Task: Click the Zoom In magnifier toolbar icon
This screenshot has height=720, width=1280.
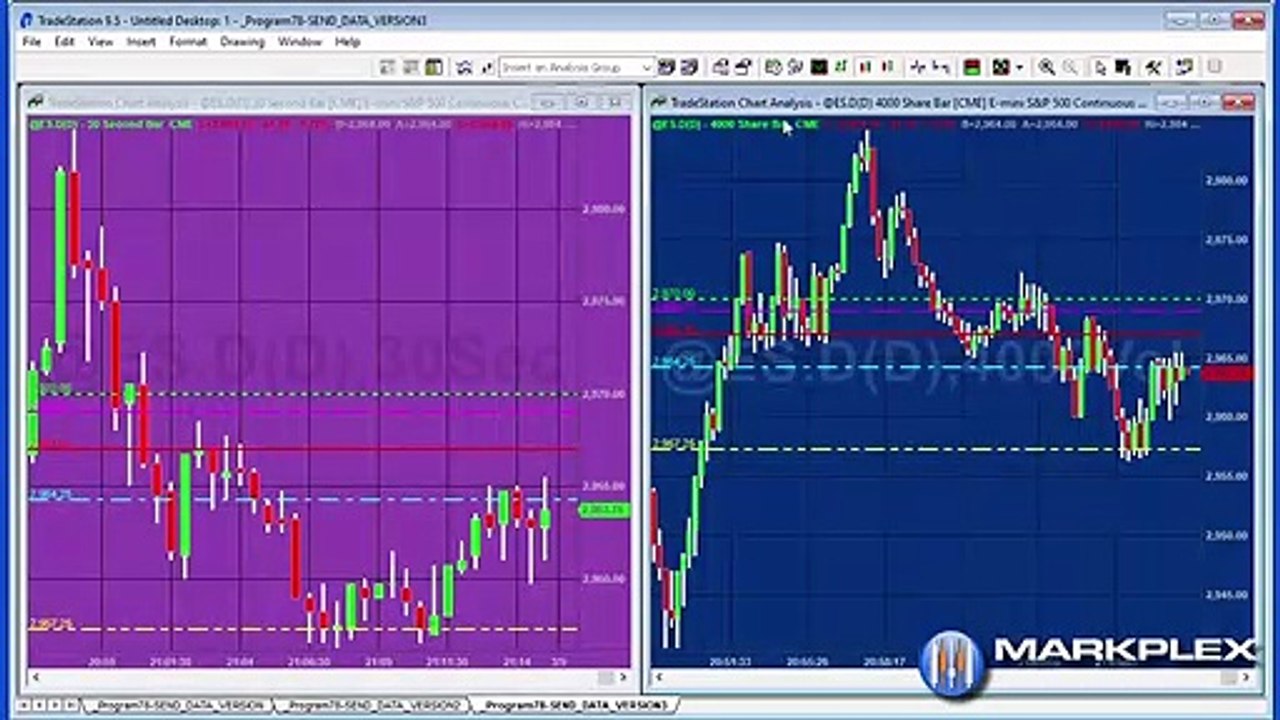Action: 1046,67
